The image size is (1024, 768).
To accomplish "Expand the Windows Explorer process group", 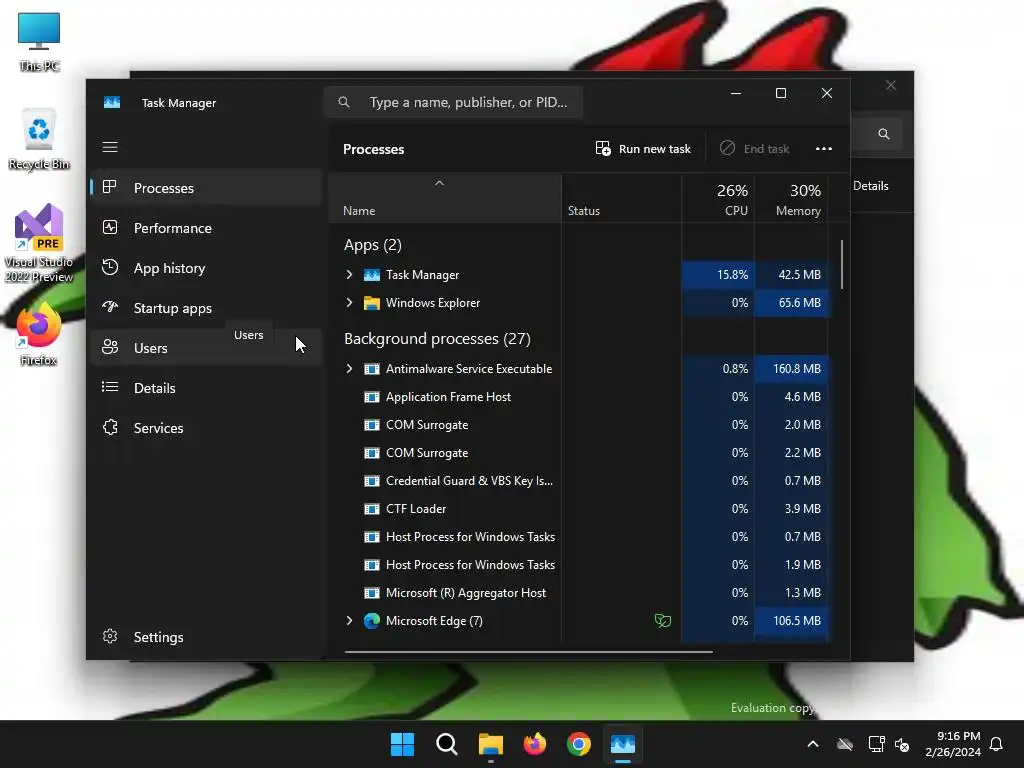I will (x=349, y=302).
